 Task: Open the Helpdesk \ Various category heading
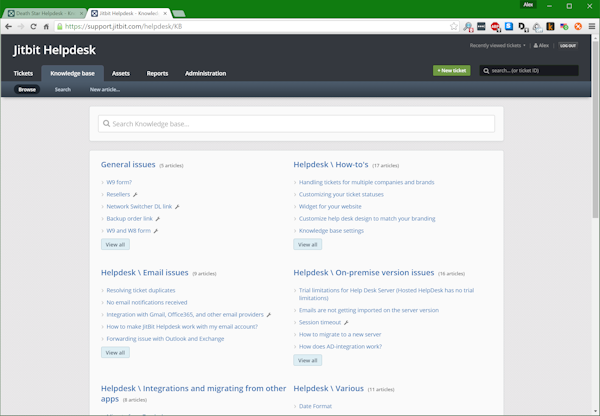click(x=328, y=388)
